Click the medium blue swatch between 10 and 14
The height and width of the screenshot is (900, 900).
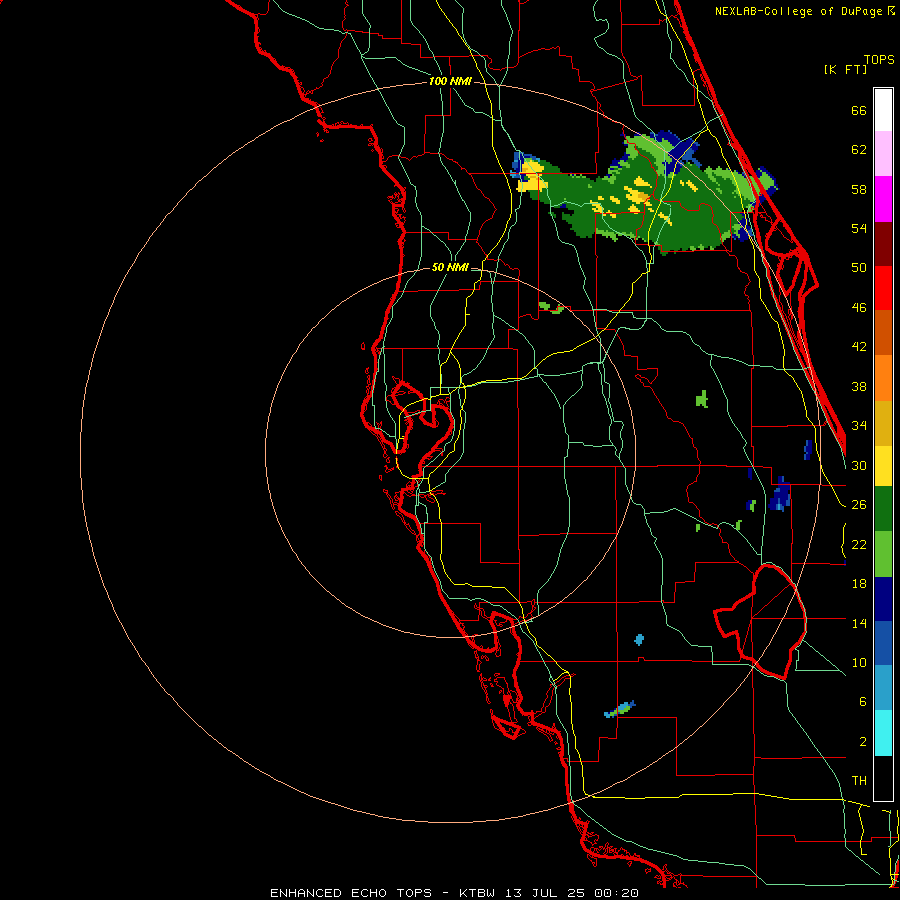pyautogui.click(x=883, y=643)
